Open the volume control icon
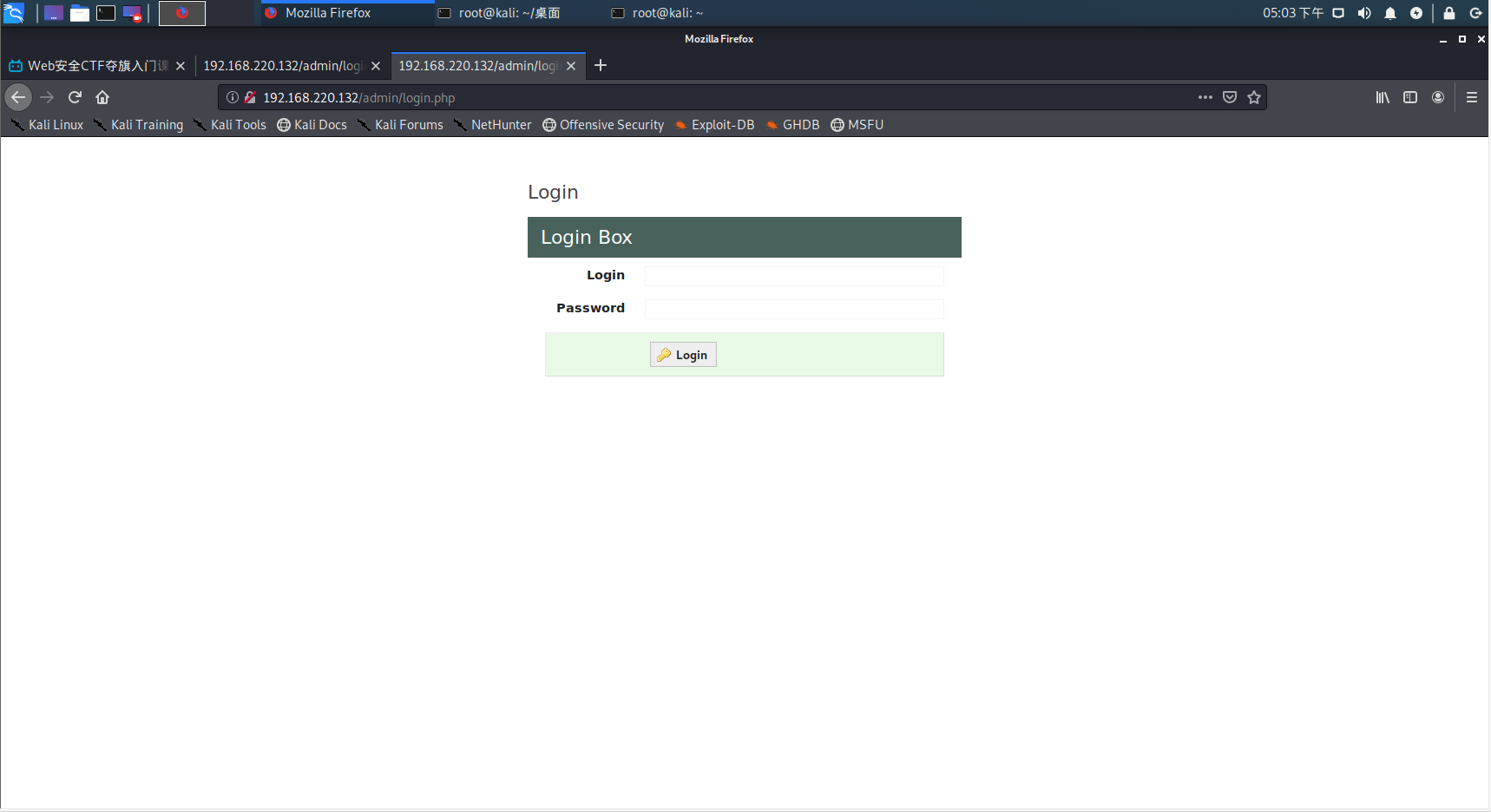 (x=1364, y=13)
